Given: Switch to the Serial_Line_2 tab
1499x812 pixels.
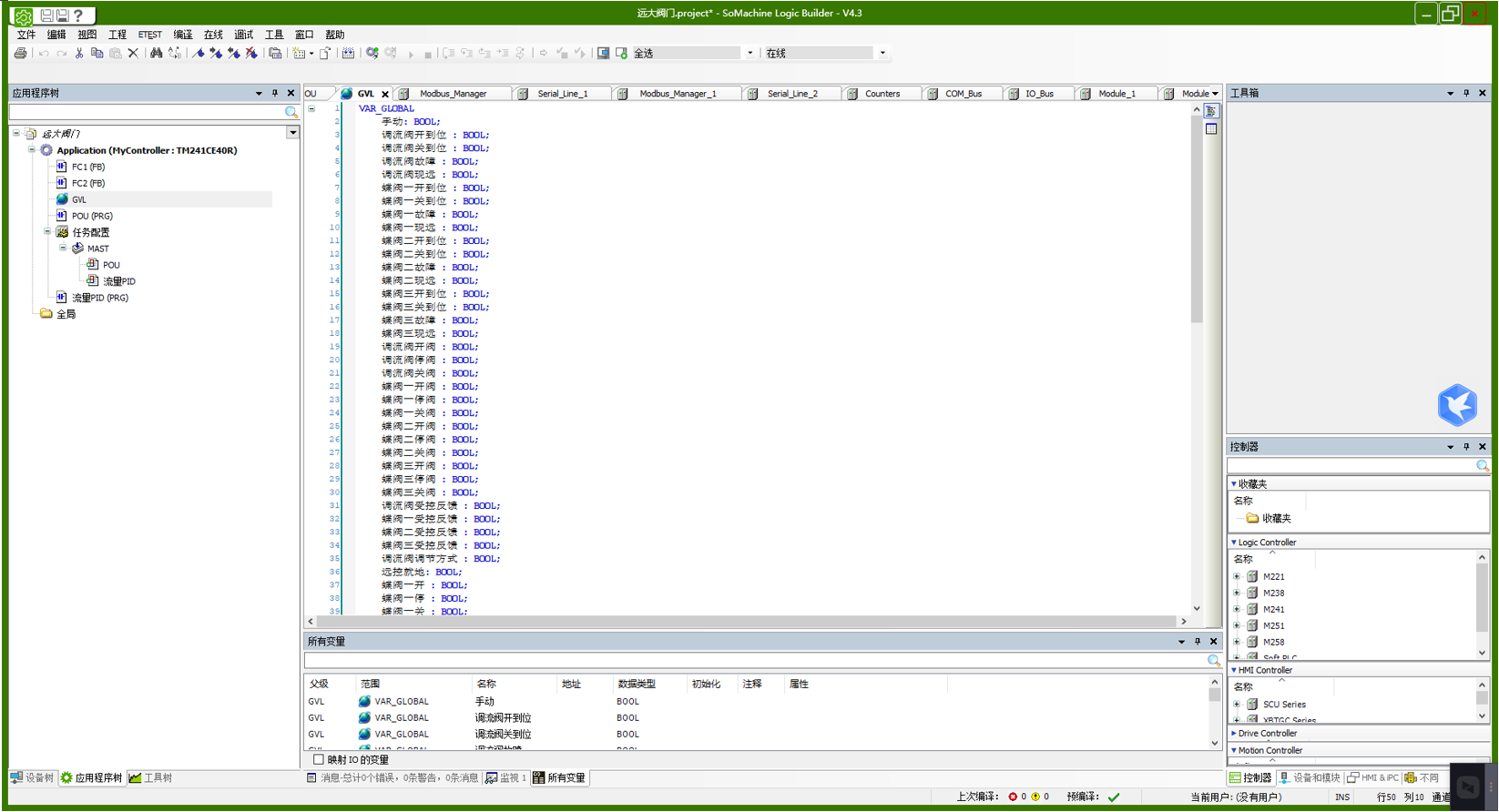Looking at the screenshot, I should [792, 94].
